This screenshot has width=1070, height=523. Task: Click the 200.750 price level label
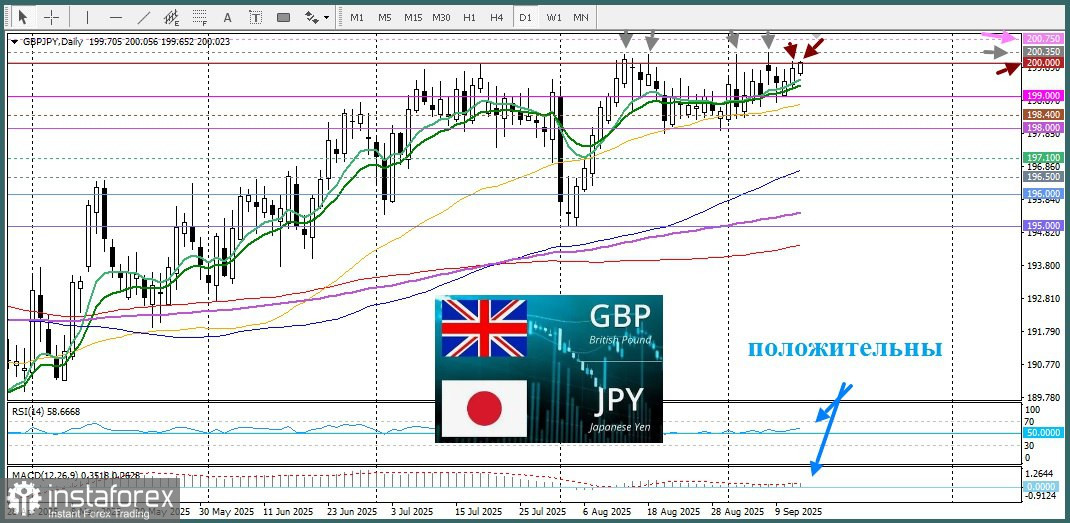click(1043, 39)
